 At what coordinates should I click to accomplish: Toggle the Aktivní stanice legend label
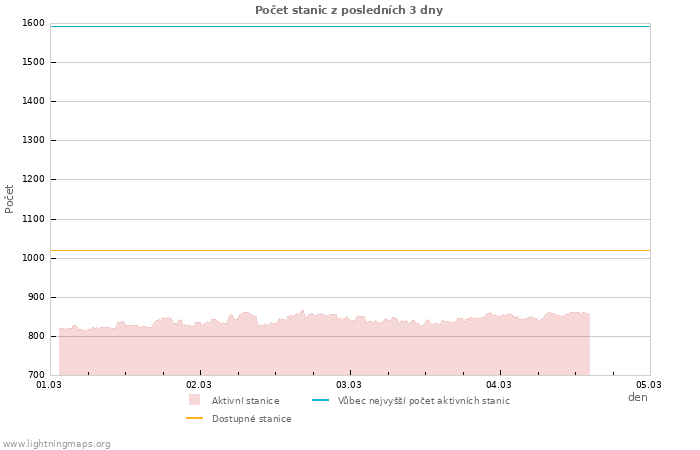coord(245,401)
